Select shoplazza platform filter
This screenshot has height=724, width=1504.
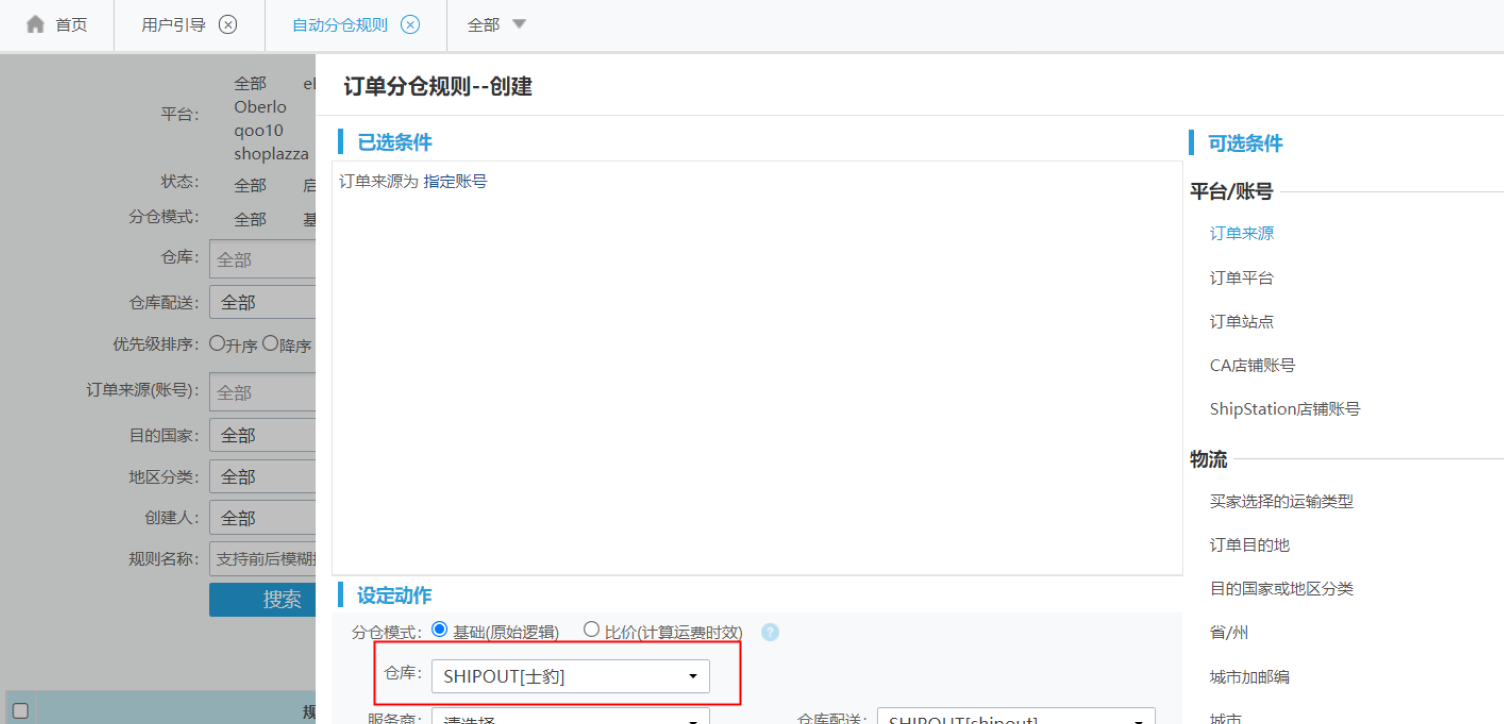point(271,154)
